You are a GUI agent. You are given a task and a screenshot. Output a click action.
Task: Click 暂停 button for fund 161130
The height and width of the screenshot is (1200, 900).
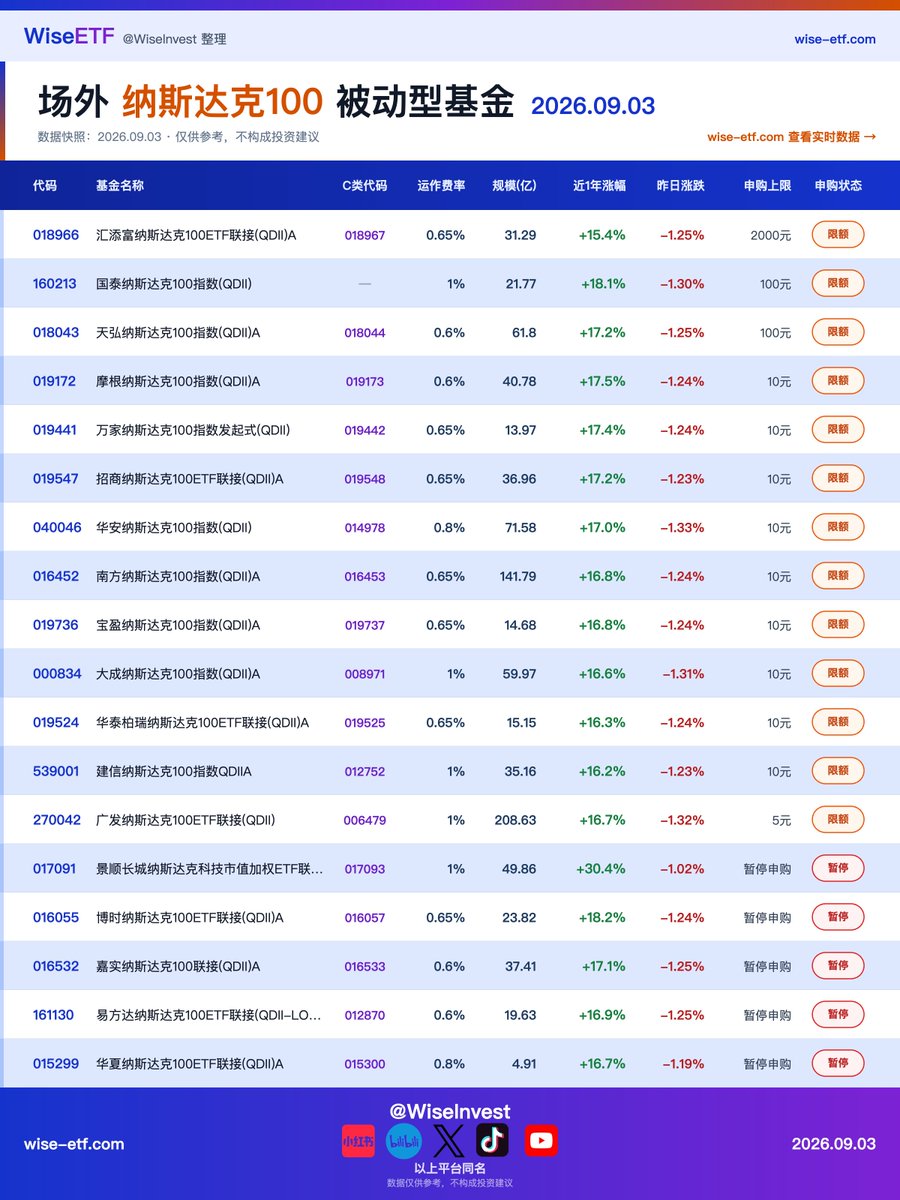[x=838, y=1015]
